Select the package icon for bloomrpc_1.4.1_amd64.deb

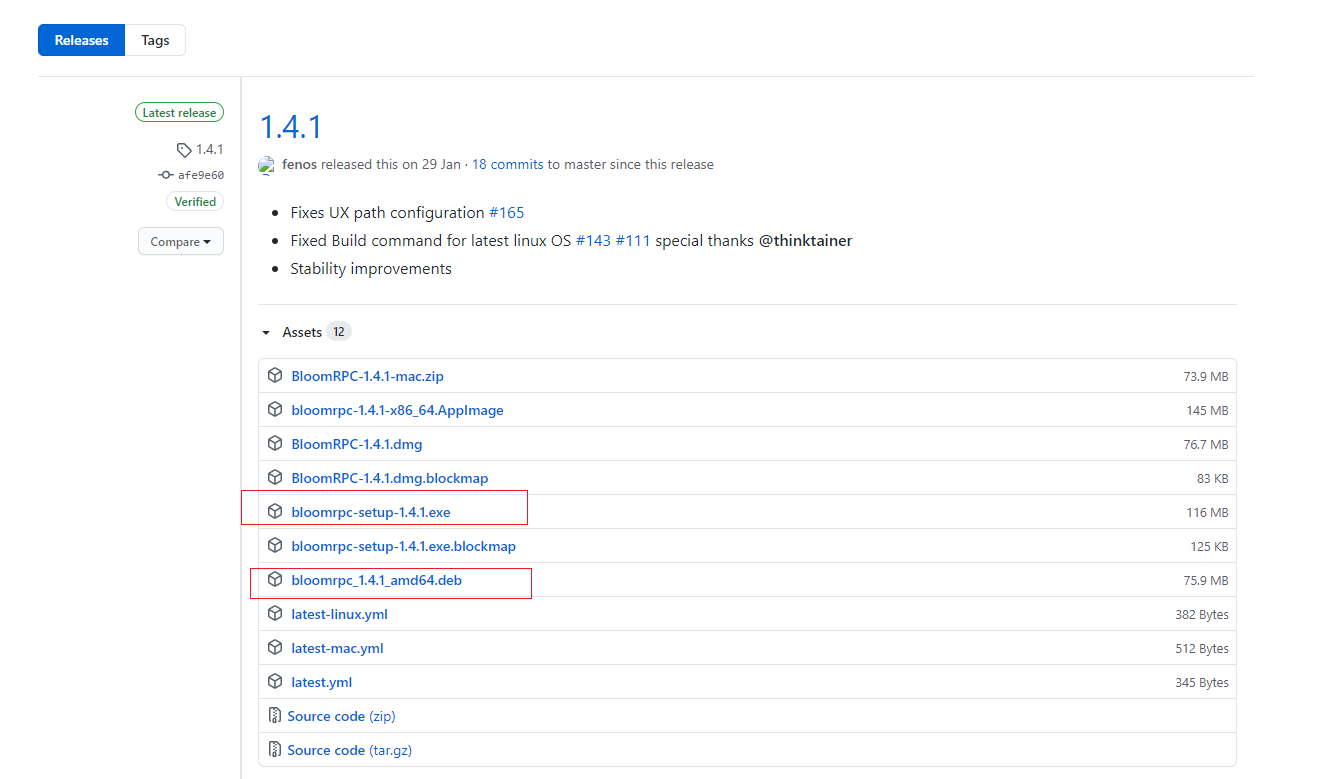tap(275, 580)
